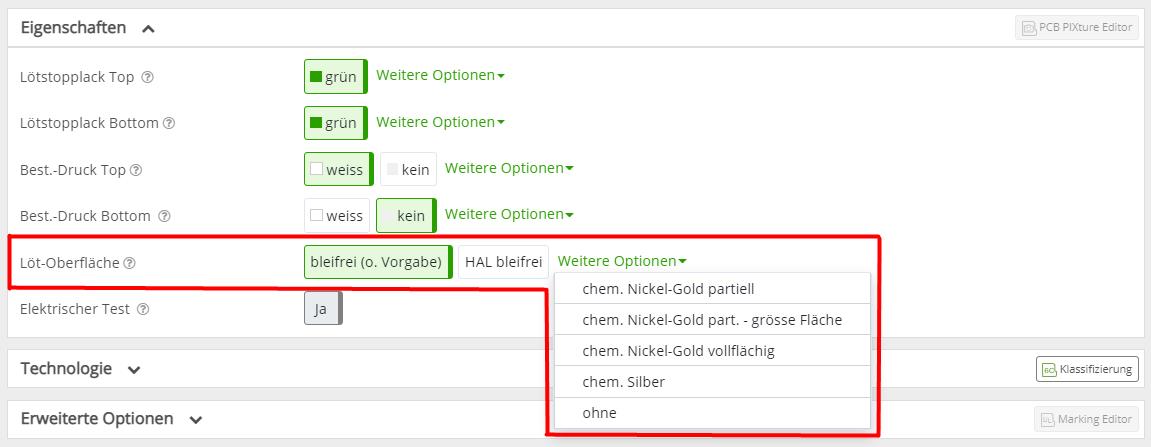
Task: Open Weitere Optionen for Lötstopplack Top
Action: coord(440,75)
